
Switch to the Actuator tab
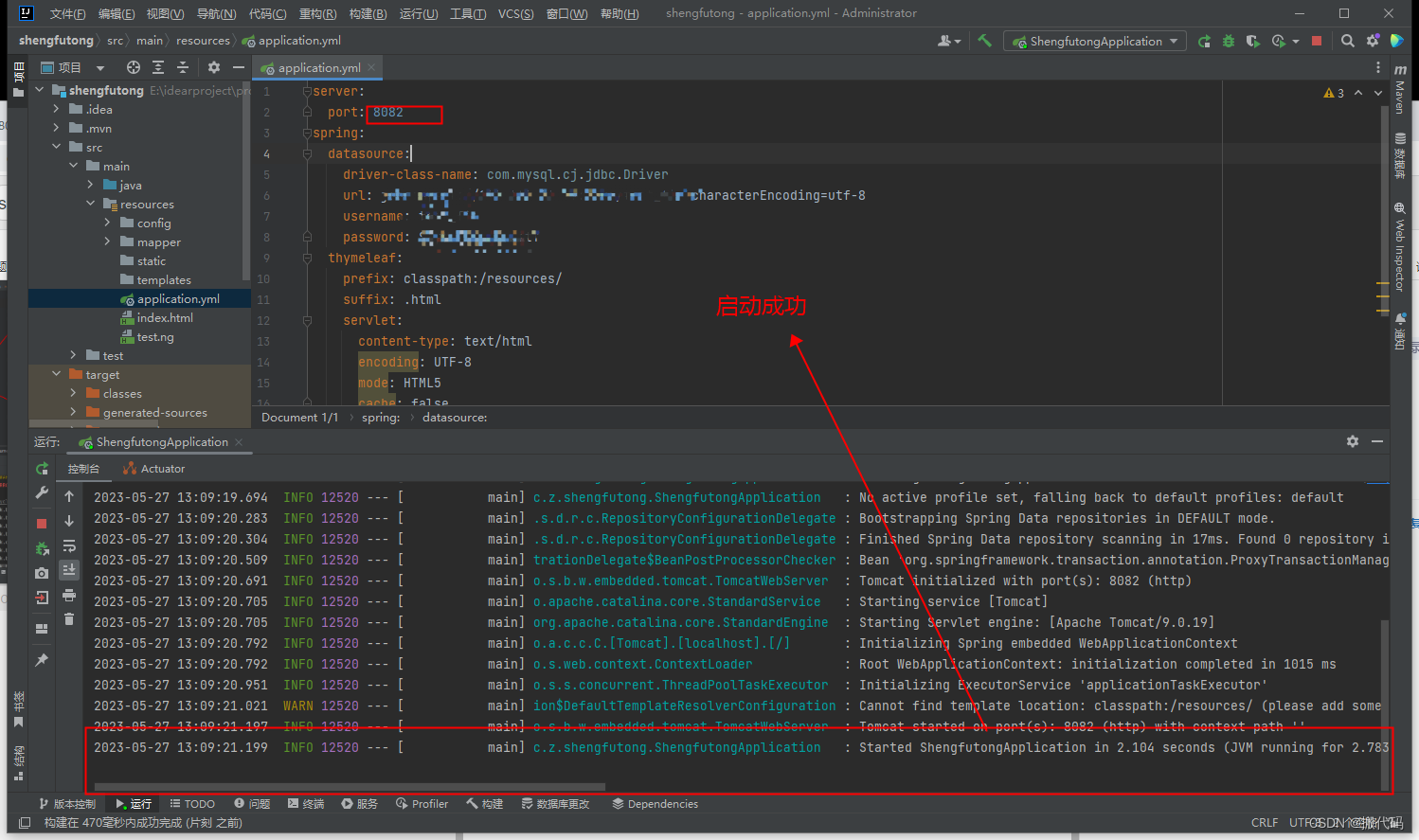[x=154, y=469]
